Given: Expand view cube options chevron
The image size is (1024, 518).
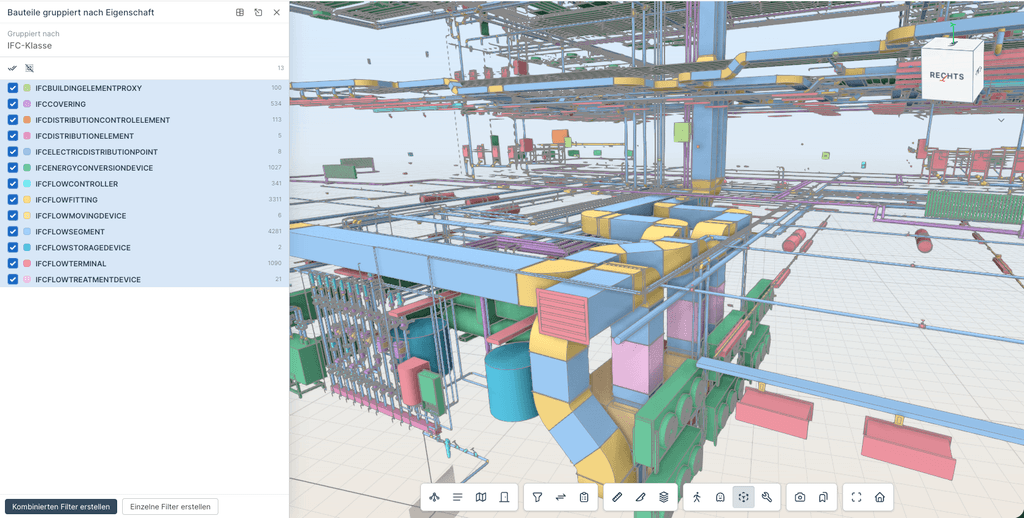Looking at the screenshot, I should (x=1000, y=120).
